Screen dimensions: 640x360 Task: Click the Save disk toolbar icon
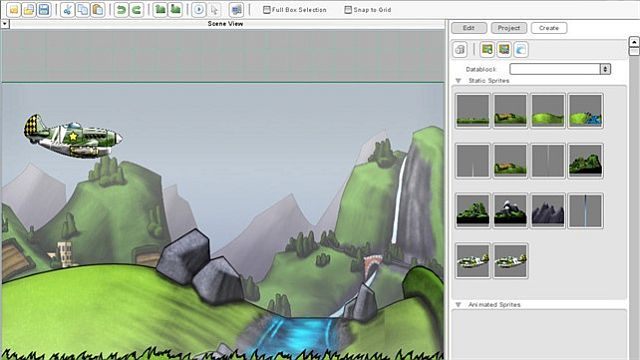[x=44, y=9]
